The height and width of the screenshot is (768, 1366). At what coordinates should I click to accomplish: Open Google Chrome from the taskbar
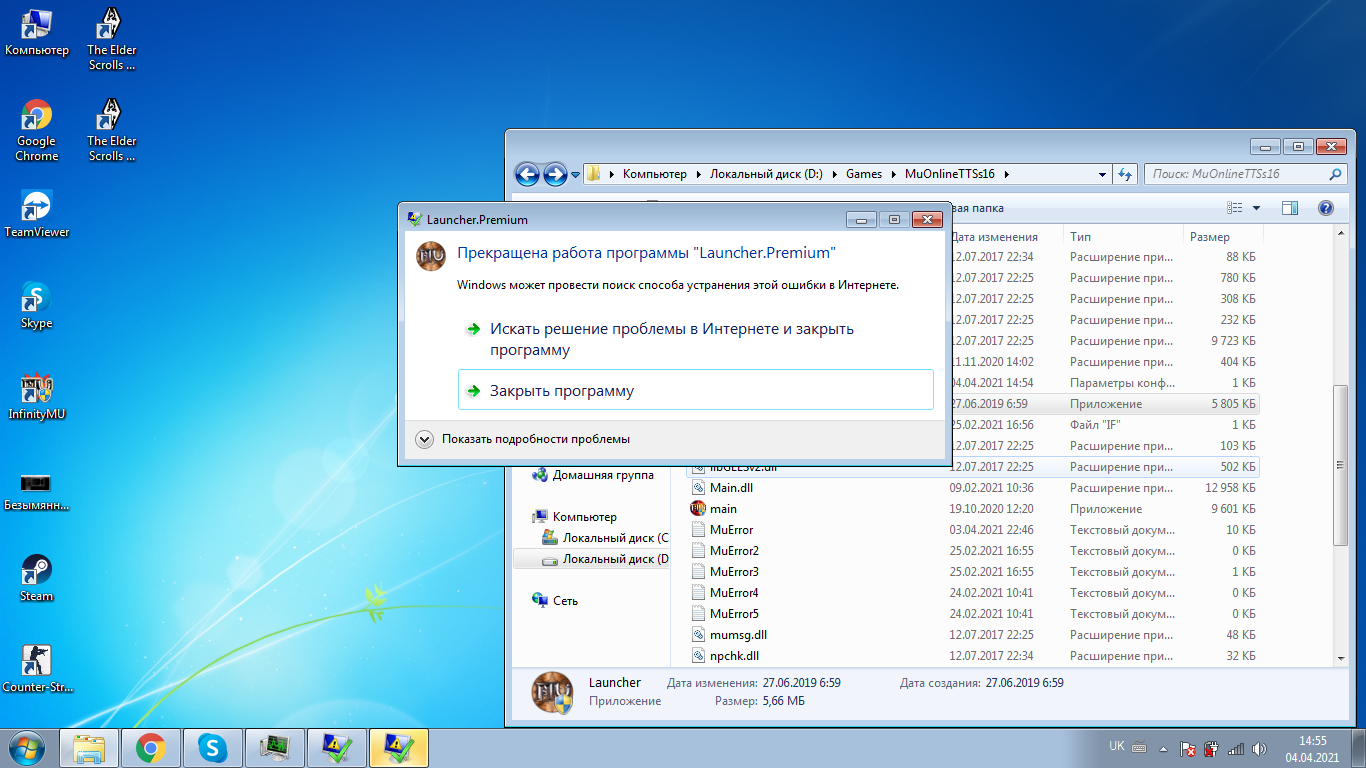[x=151, y=747]
